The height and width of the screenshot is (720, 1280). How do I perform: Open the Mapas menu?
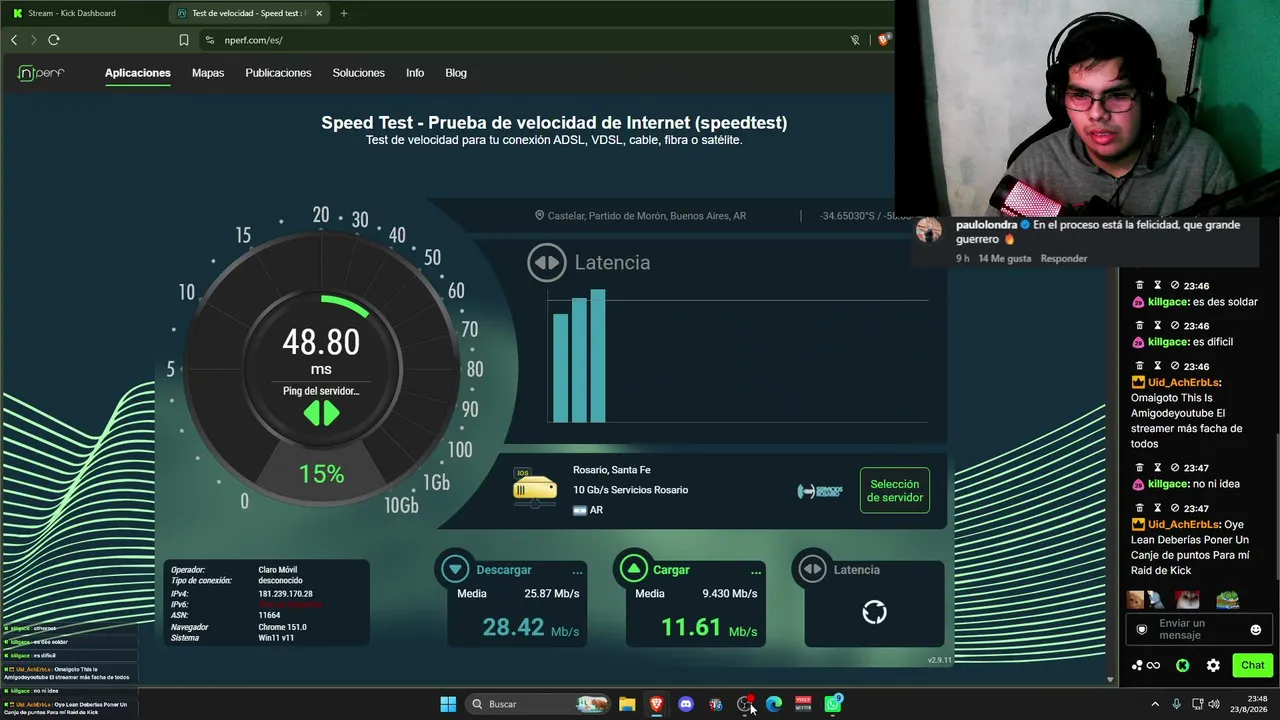[208, 73]
